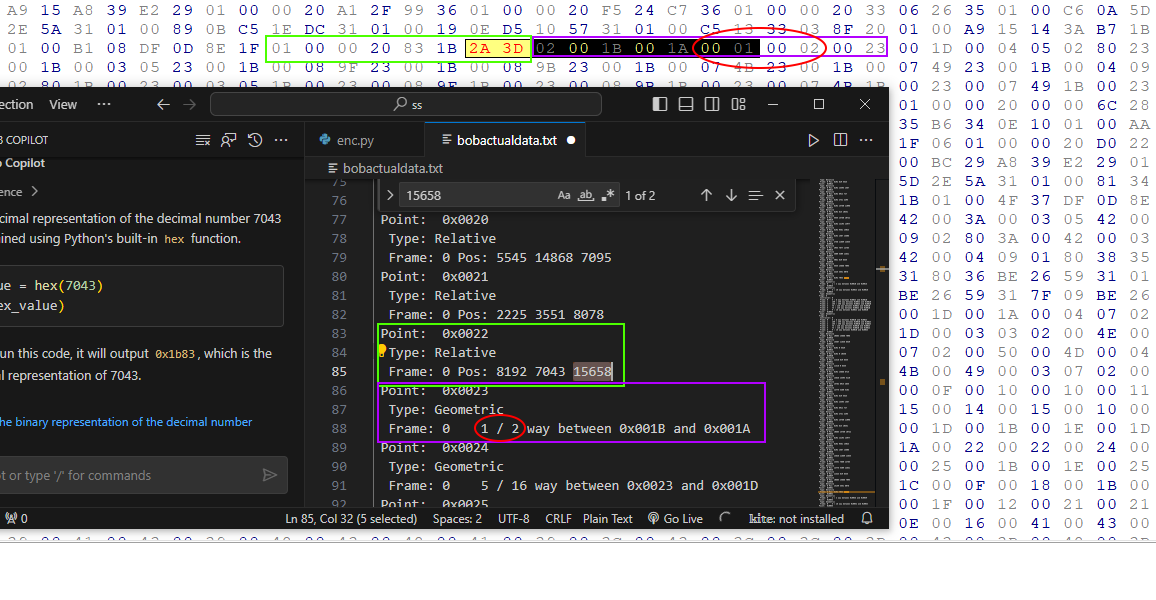Expand the find widget's replace toggle
The height and width of the screenshot is (600, 1156).
tap(389, 195)
